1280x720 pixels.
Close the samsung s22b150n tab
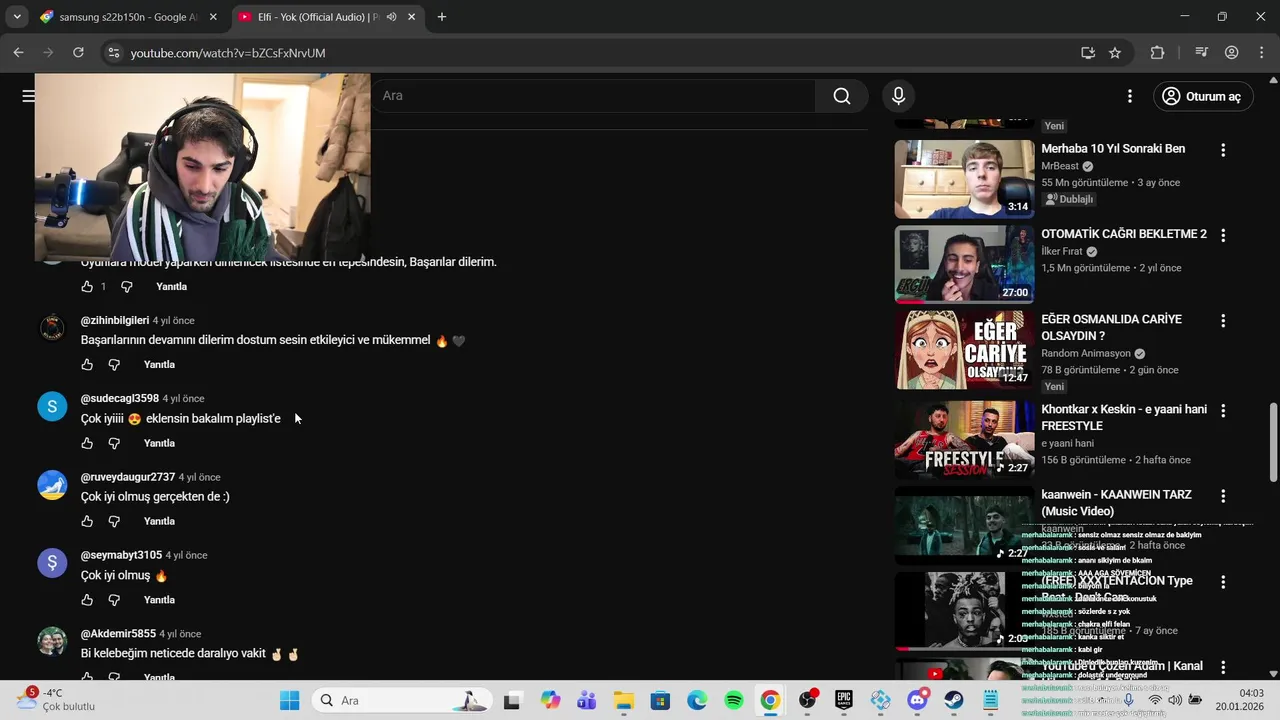(x=213, y=17)
